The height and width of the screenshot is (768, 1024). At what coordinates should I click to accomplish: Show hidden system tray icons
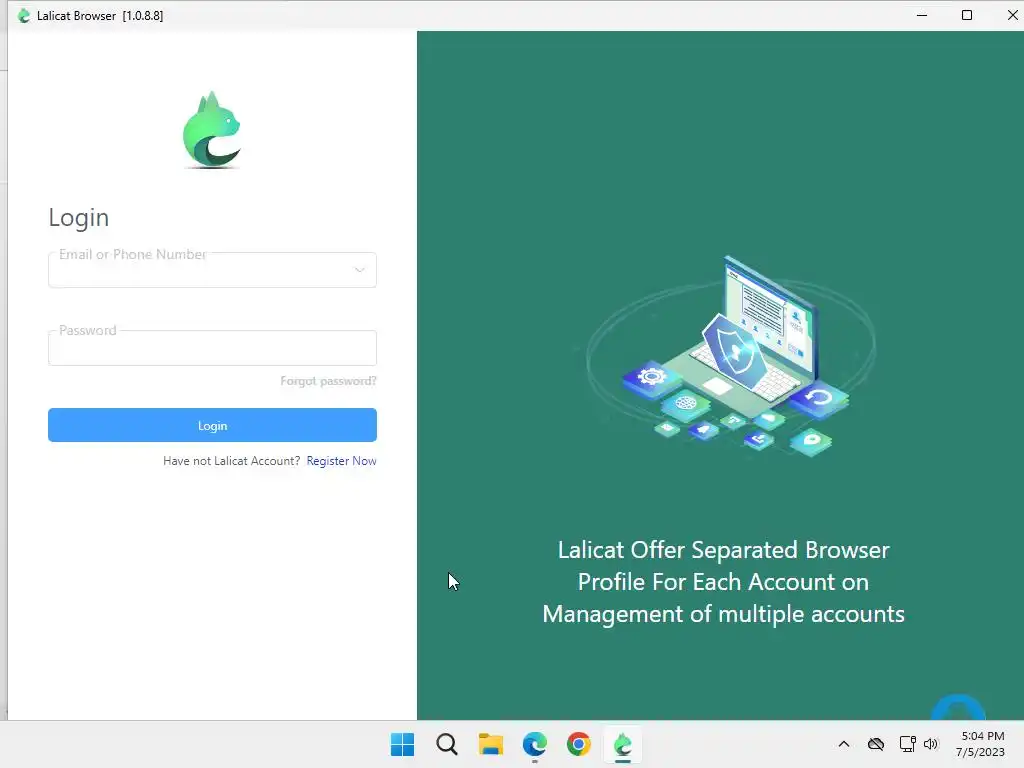point(844,744)
